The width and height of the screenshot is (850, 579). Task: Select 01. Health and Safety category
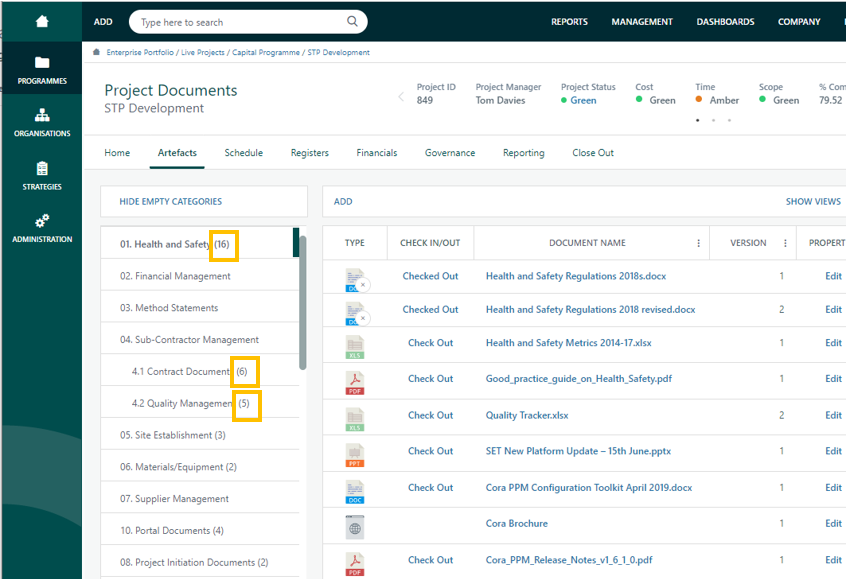pos(200,244)
